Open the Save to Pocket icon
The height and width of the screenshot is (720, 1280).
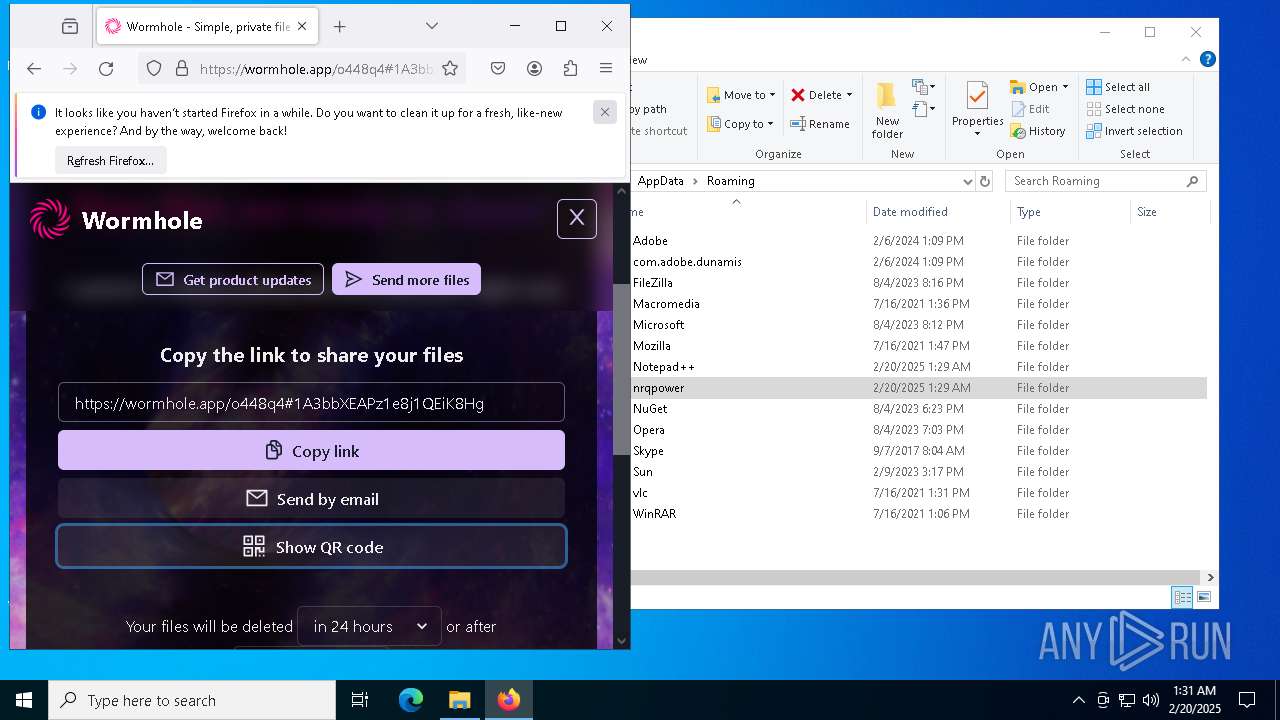[498, 68]
